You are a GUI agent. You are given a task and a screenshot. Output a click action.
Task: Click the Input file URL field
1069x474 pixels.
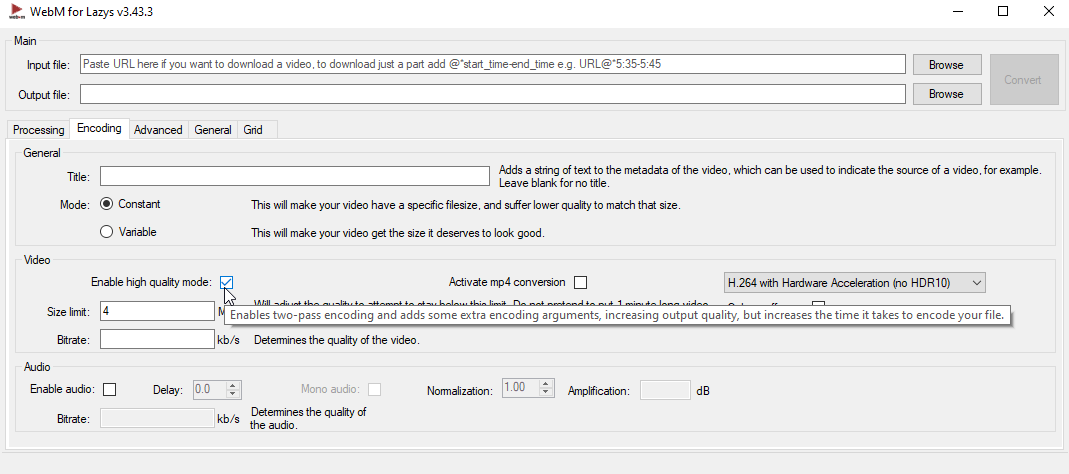pos(492,65)
